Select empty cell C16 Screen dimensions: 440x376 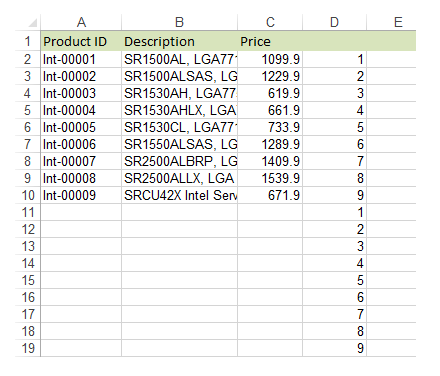click(x=270, y=297)
